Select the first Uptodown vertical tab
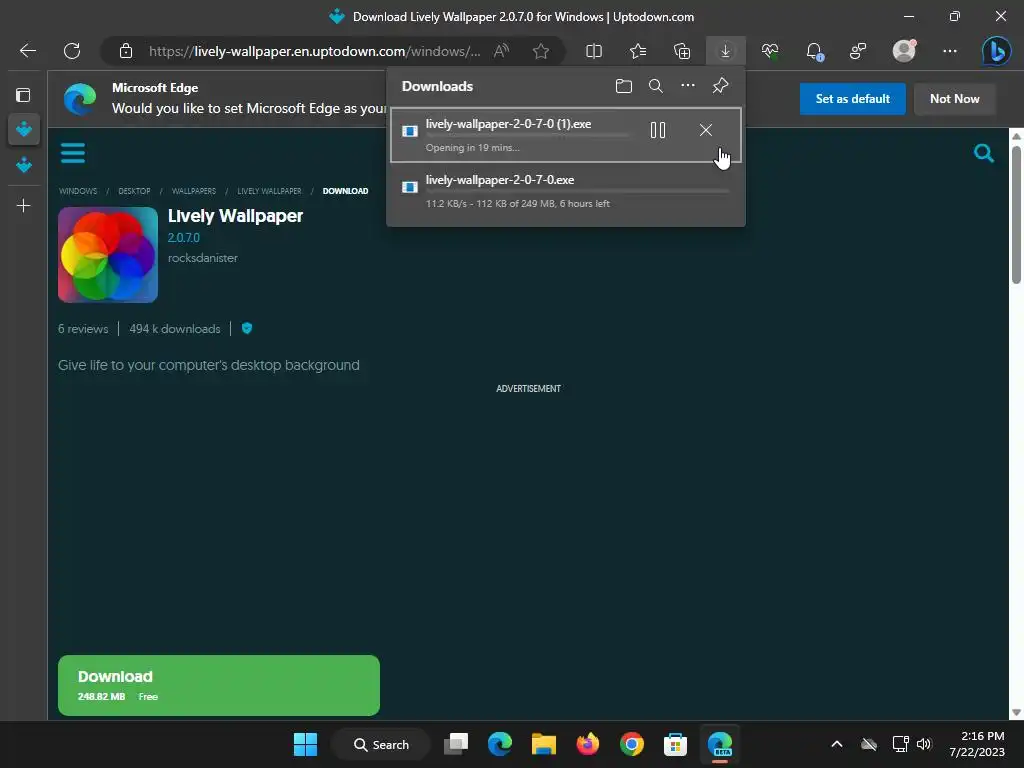The height and width of the screenshot is (768, 1024). pos(24,129)
